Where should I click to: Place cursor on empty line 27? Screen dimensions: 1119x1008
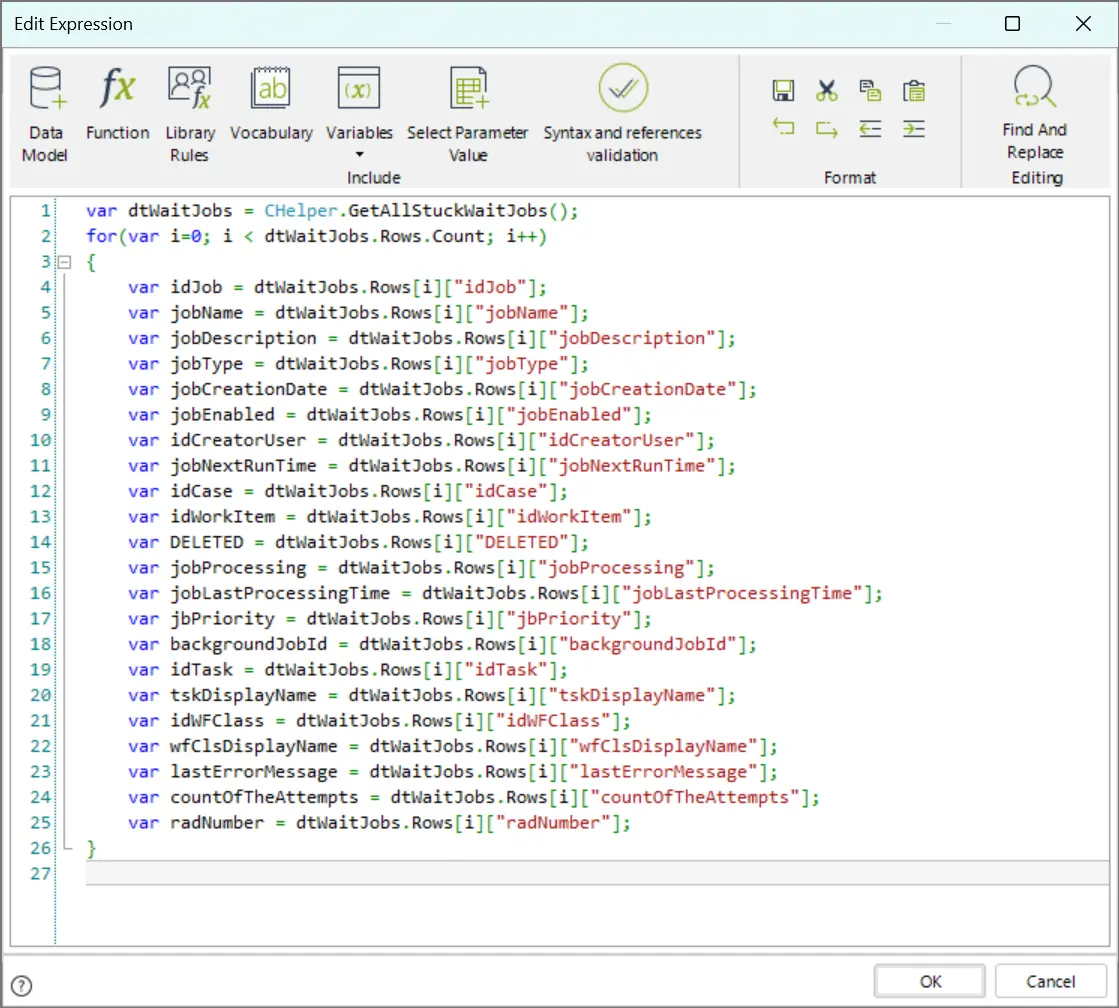(x=597, y=873)
